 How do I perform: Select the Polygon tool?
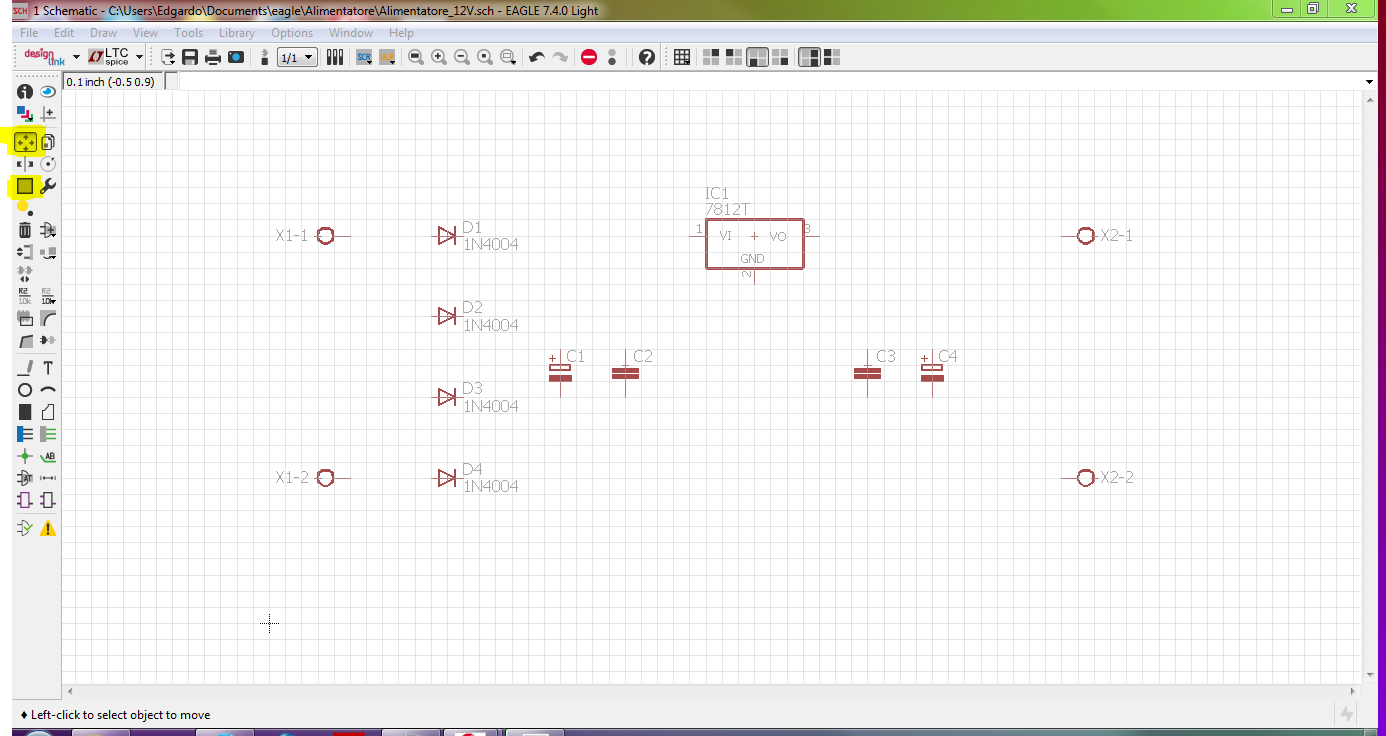coord(47,412)
